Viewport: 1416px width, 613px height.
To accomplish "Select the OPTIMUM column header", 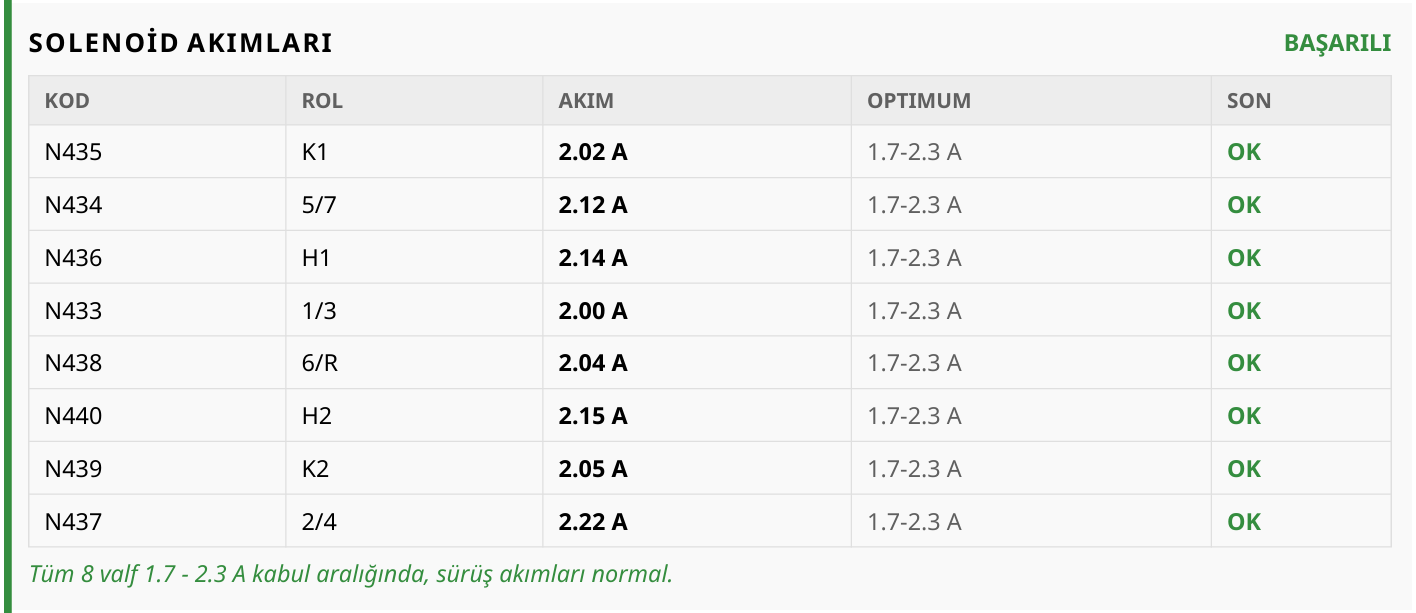I will pyautogui.click(x=919, y=101).
